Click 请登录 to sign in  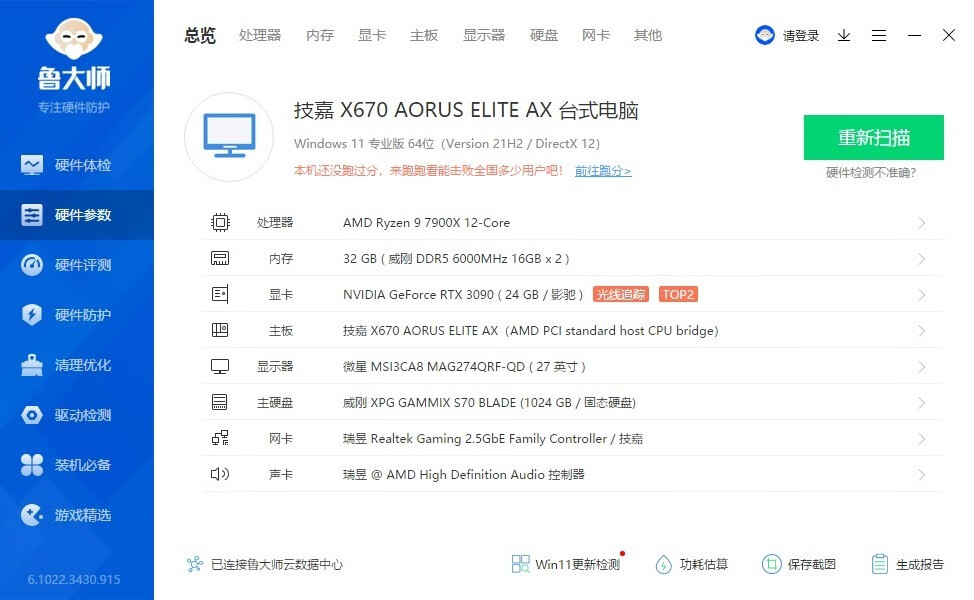[801, 35]
